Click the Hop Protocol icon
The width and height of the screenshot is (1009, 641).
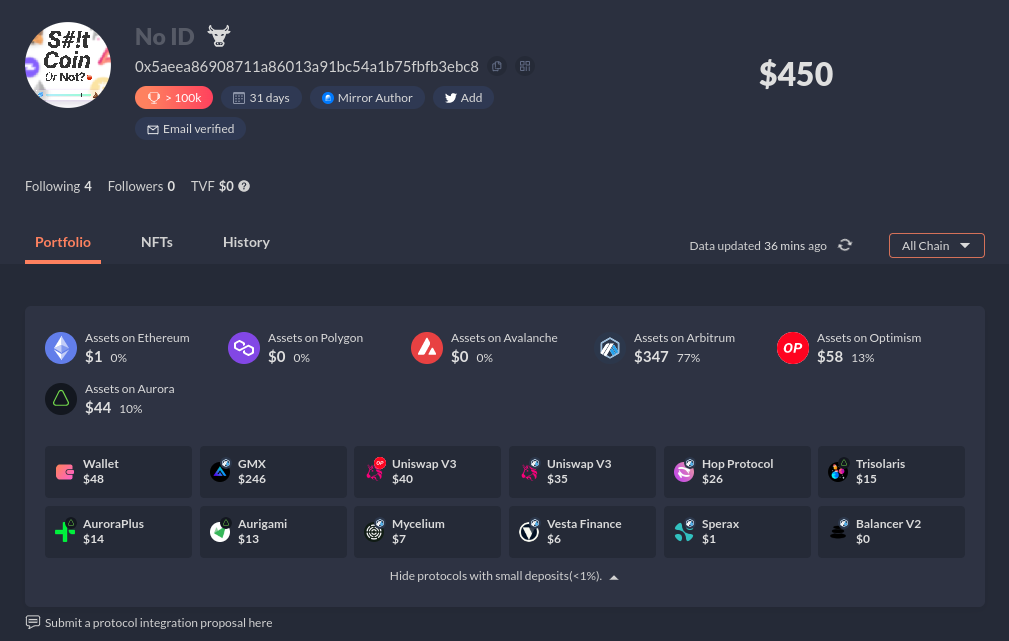tap(684, 471)
